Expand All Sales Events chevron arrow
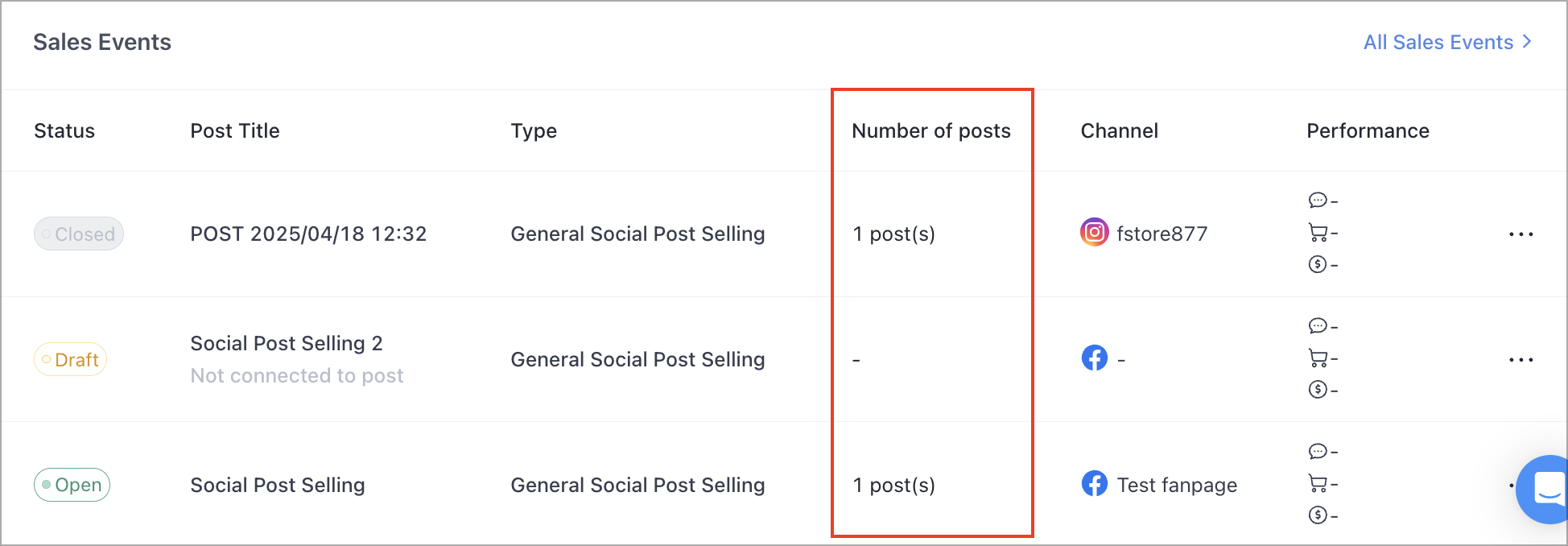The image size is (1568, 546). click(1527, 42)
